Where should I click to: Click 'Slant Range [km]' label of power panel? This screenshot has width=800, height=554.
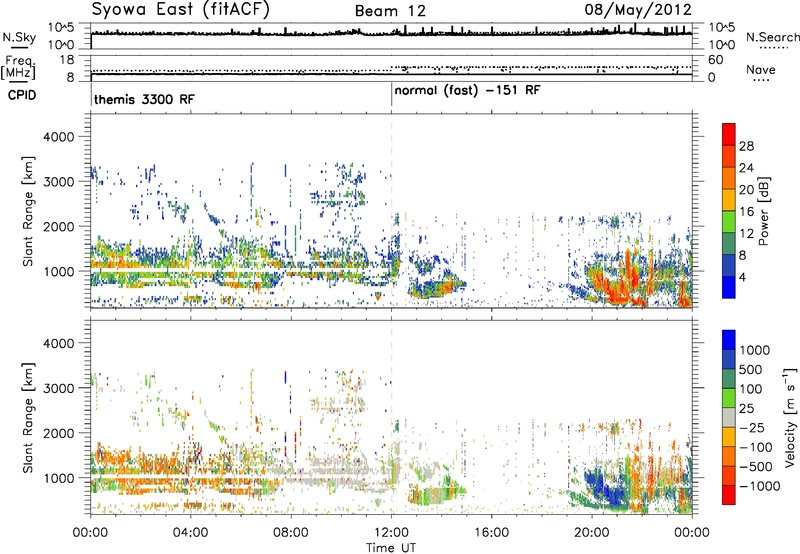[28, 211]
